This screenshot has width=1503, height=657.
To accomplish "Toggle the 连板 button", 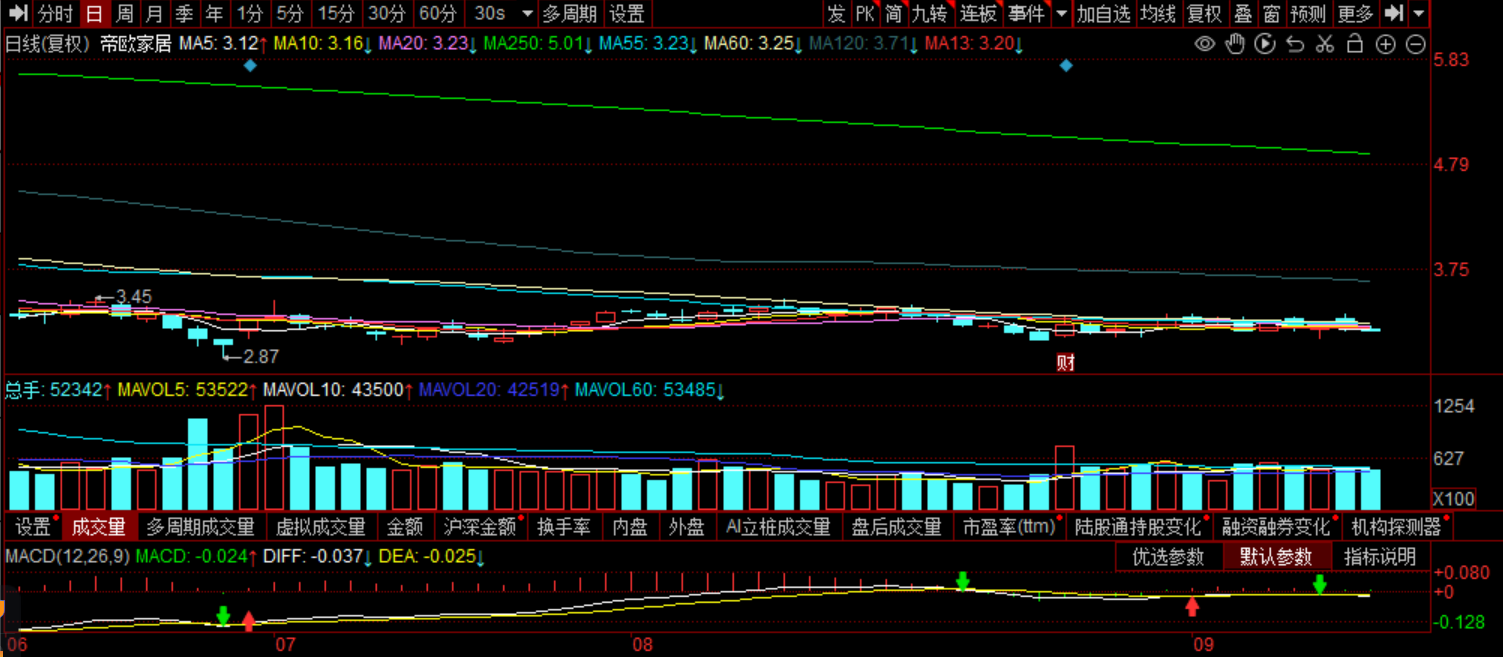I will tap(978, 14).
